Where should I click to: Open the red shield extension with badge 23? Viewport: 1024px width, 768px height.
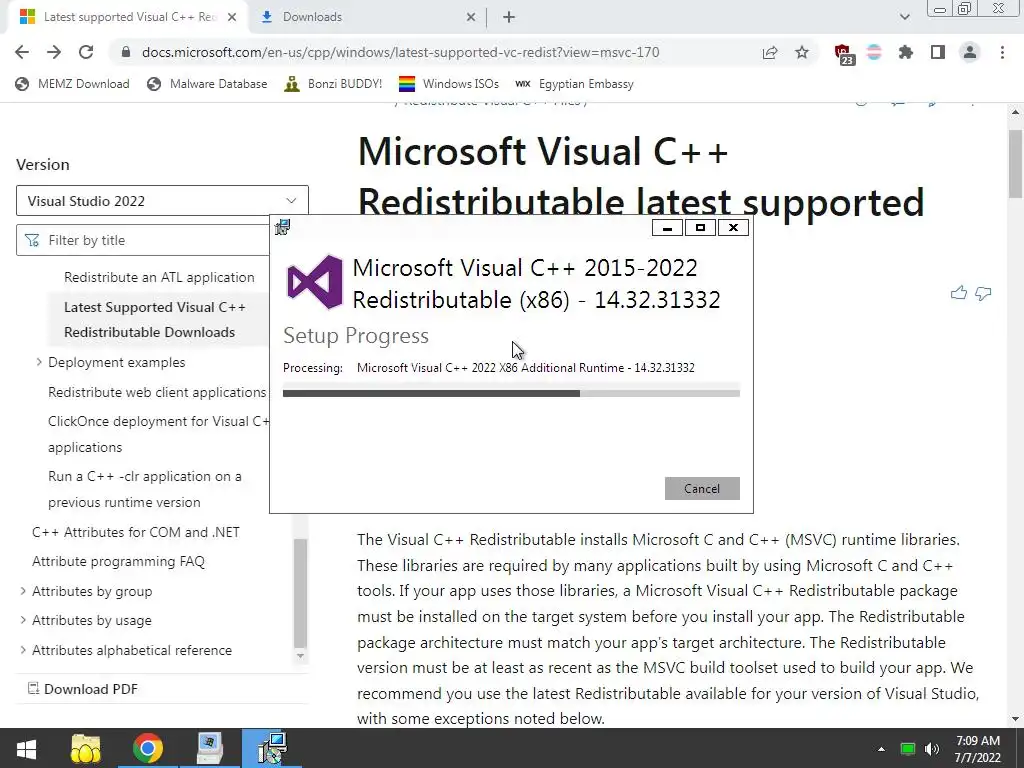pos(843,54)
